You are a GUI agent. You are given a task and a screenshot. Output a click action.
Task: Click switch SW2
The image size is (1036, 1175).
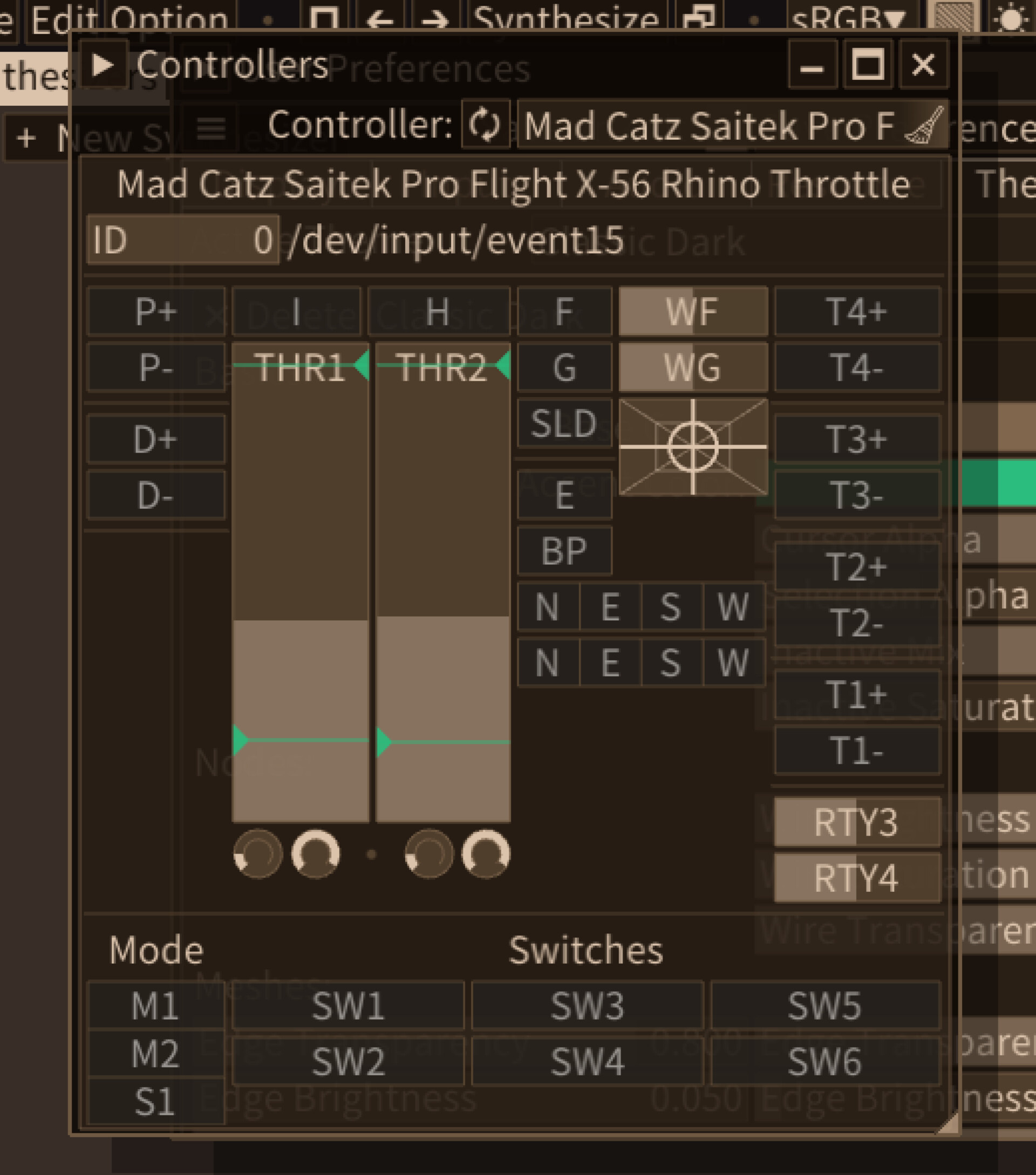(349, 1061)
